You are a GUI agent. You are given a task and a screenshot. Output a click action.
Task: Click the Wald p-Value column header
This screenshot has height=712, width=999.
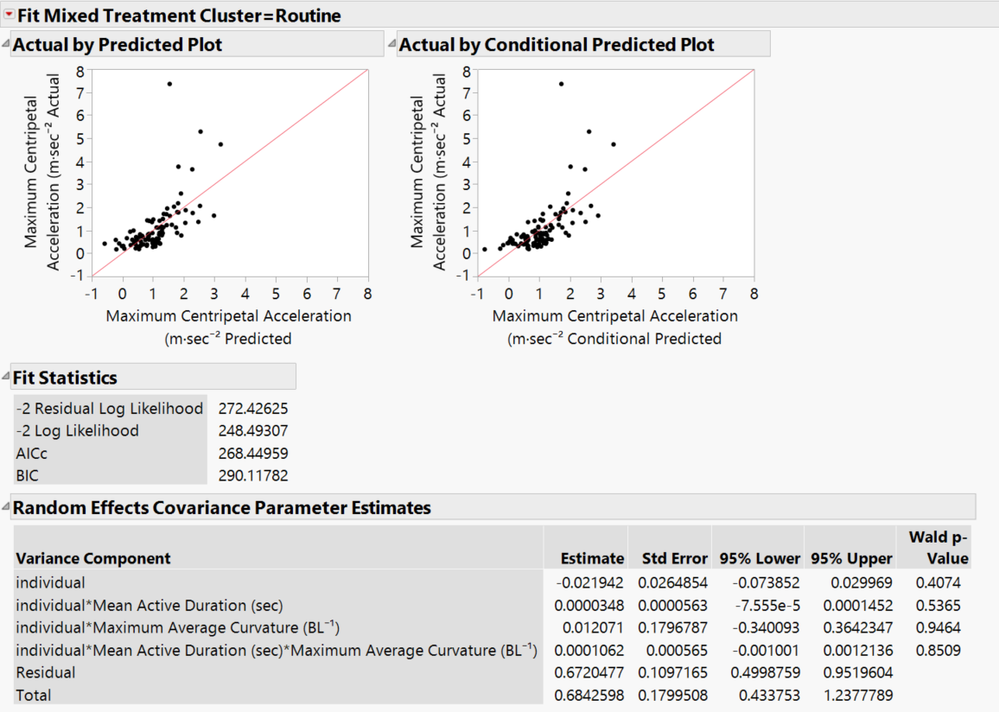pos(935,551)
